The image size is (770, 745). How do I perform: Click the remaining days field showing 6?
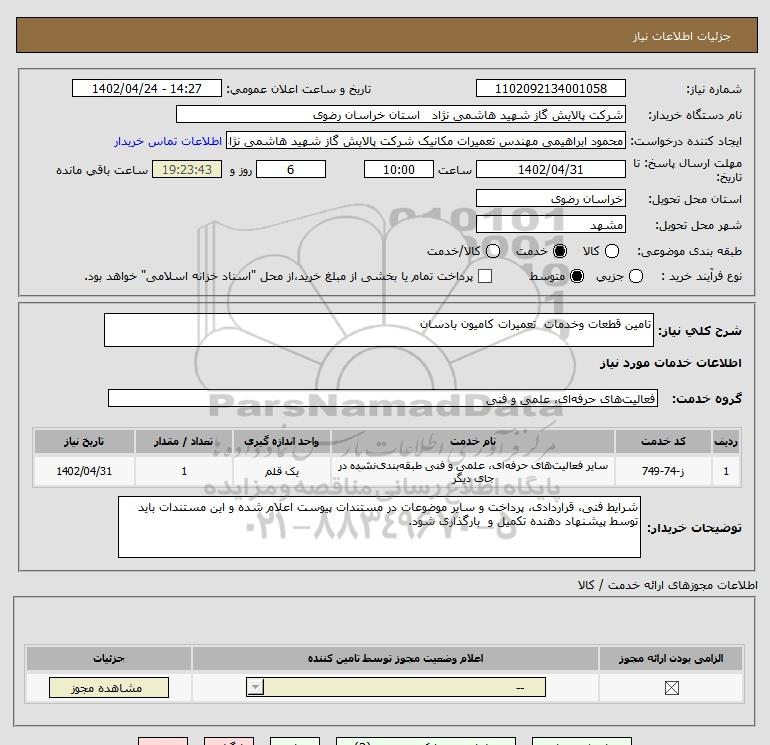291,169
